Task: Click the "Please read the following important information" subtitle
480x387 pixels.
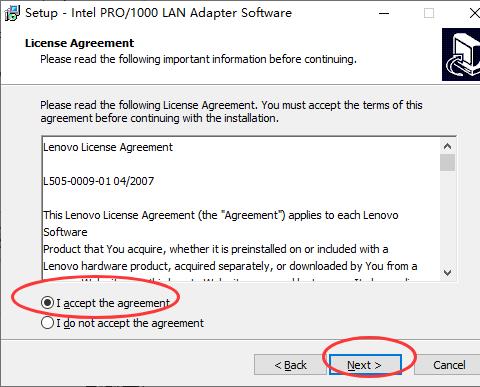Action: [198, 59]
